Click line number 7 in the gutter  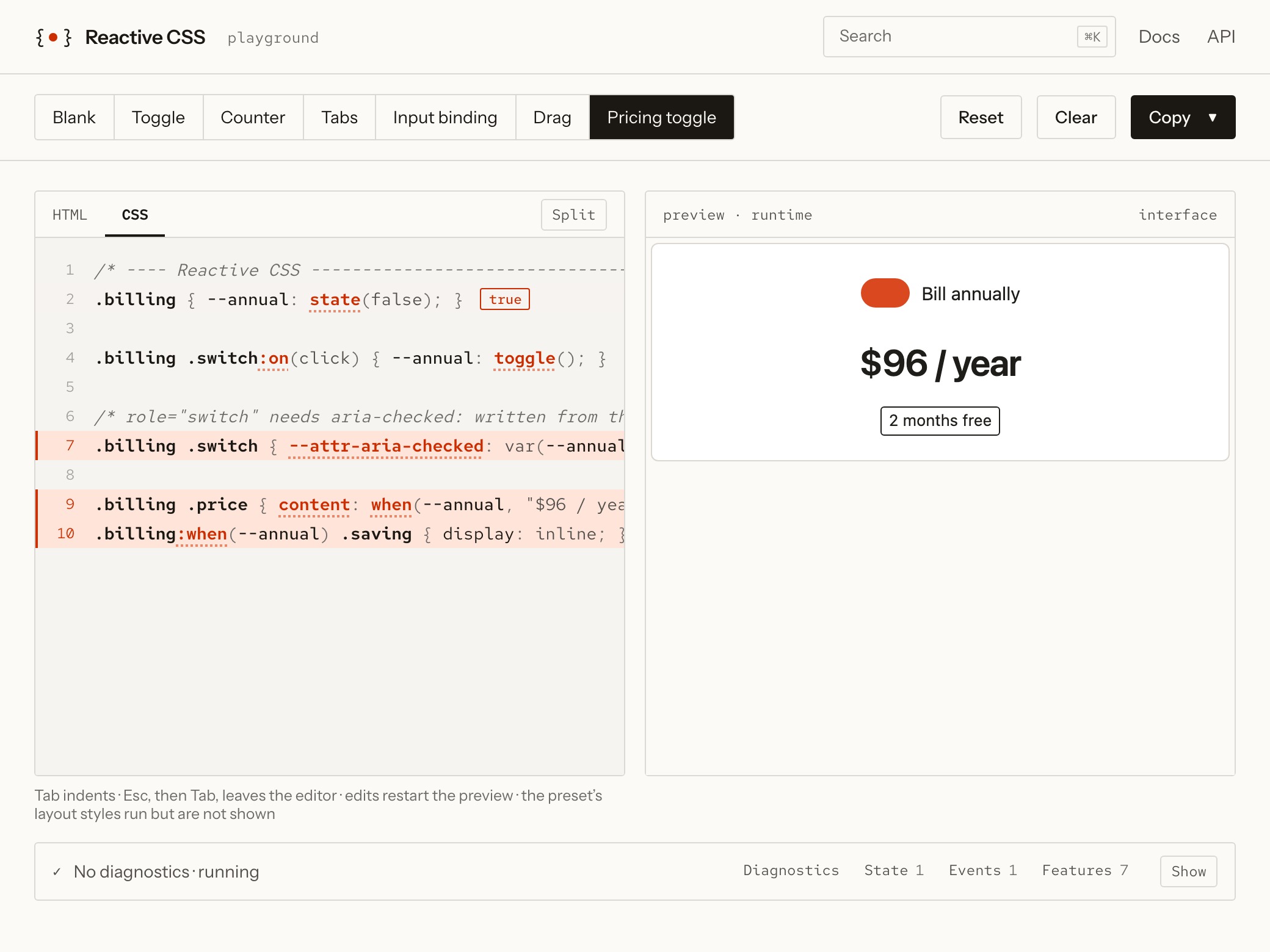pyautogui.click(x=70, y=446)
